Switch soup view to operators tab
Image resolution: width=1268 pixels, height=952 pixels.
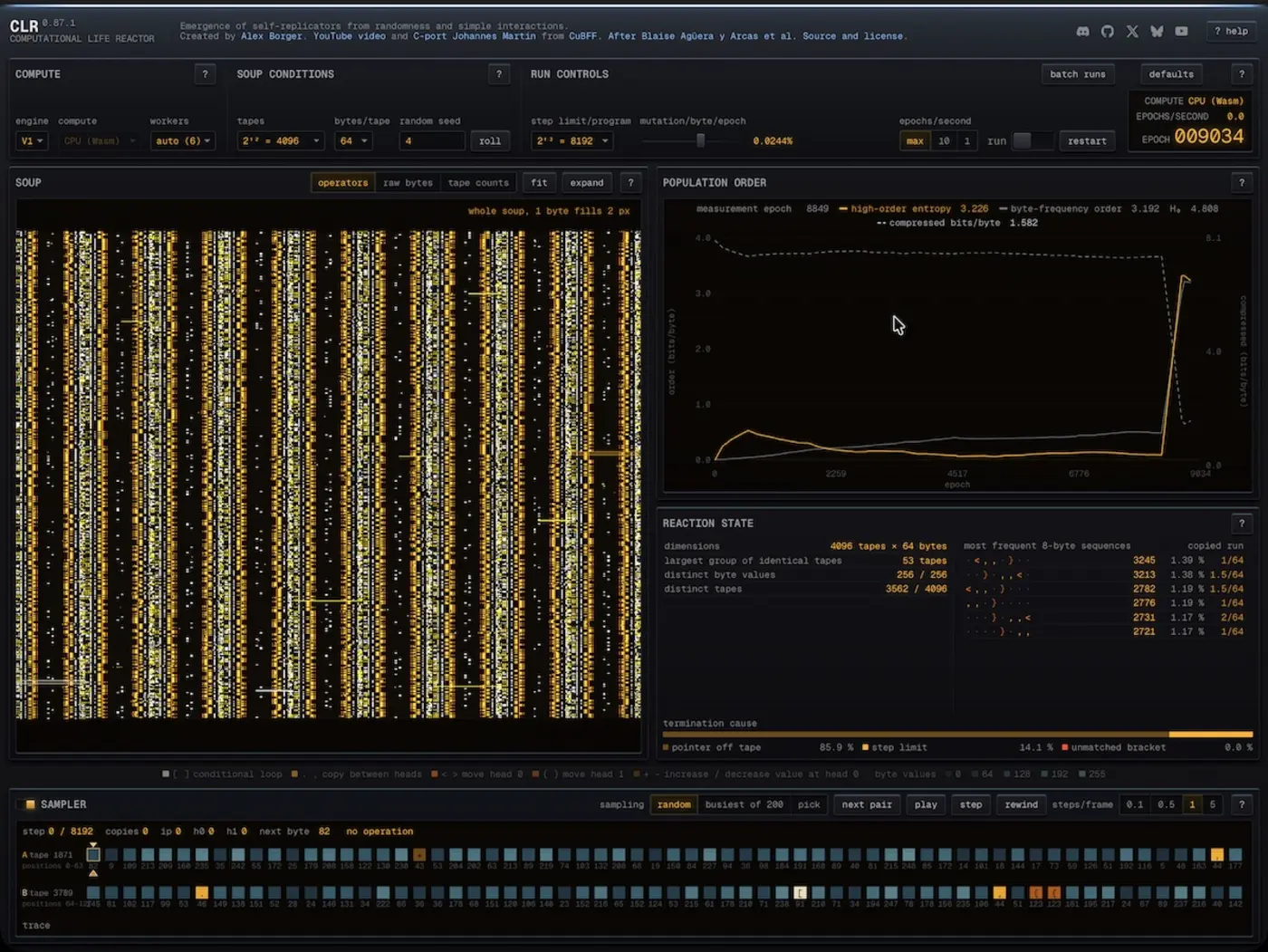343,183
